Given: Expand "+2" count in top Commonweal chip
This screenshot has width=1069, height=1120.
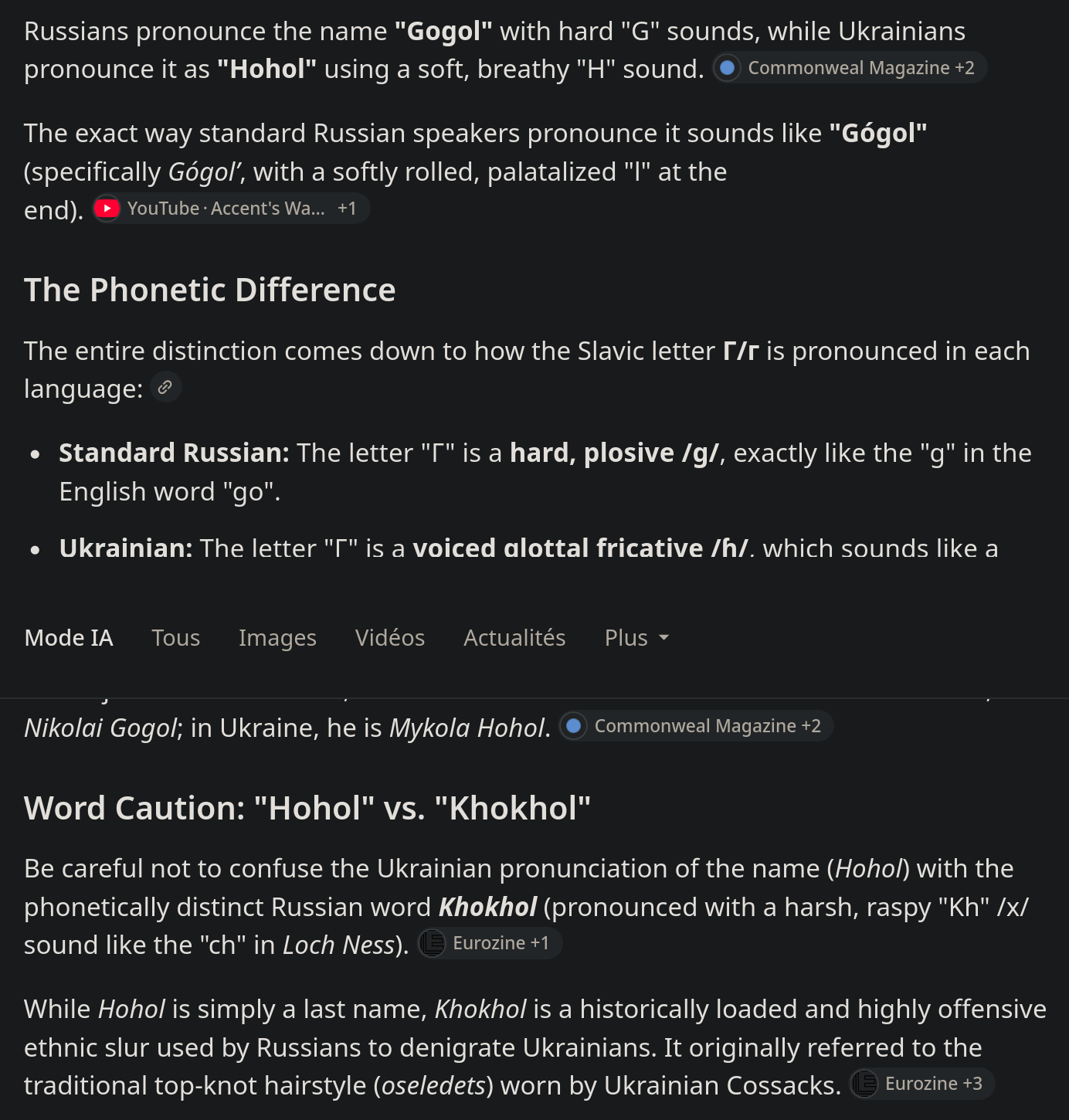Looking at the screenshot, I should [965, 68].
